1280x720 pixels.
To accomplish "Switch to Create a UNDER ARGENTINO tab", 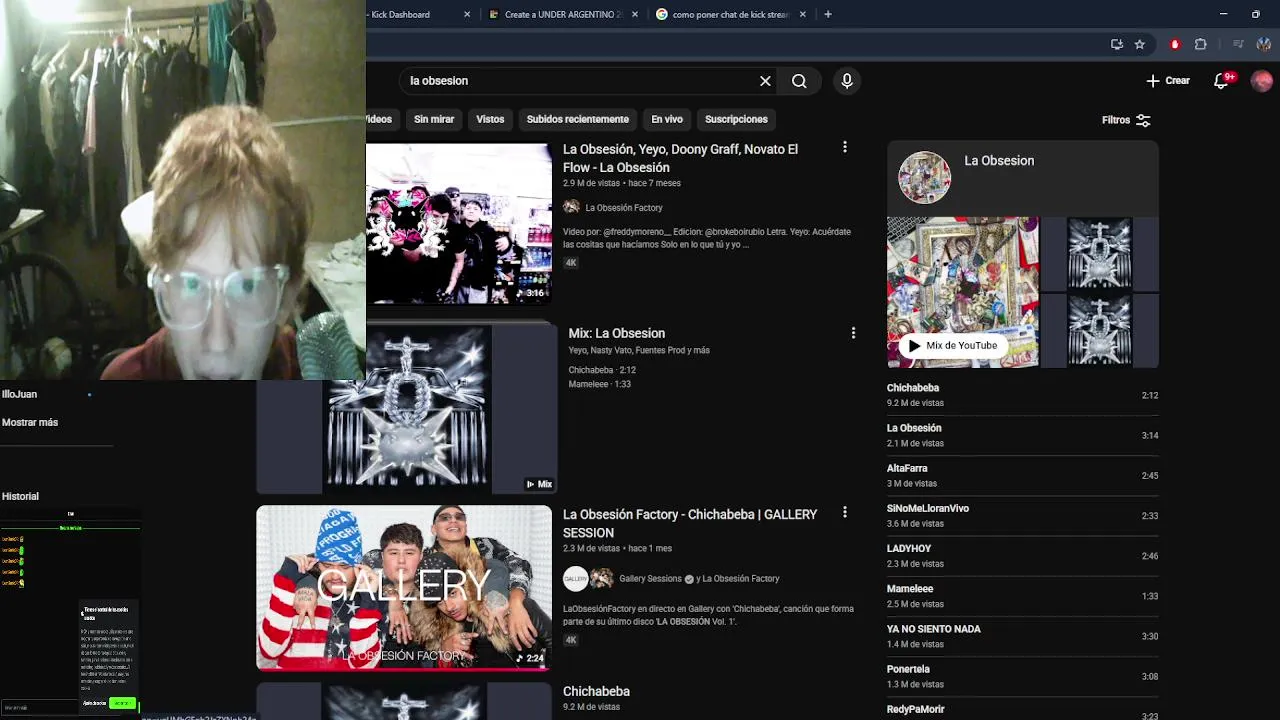I will (x=562, y=14).
